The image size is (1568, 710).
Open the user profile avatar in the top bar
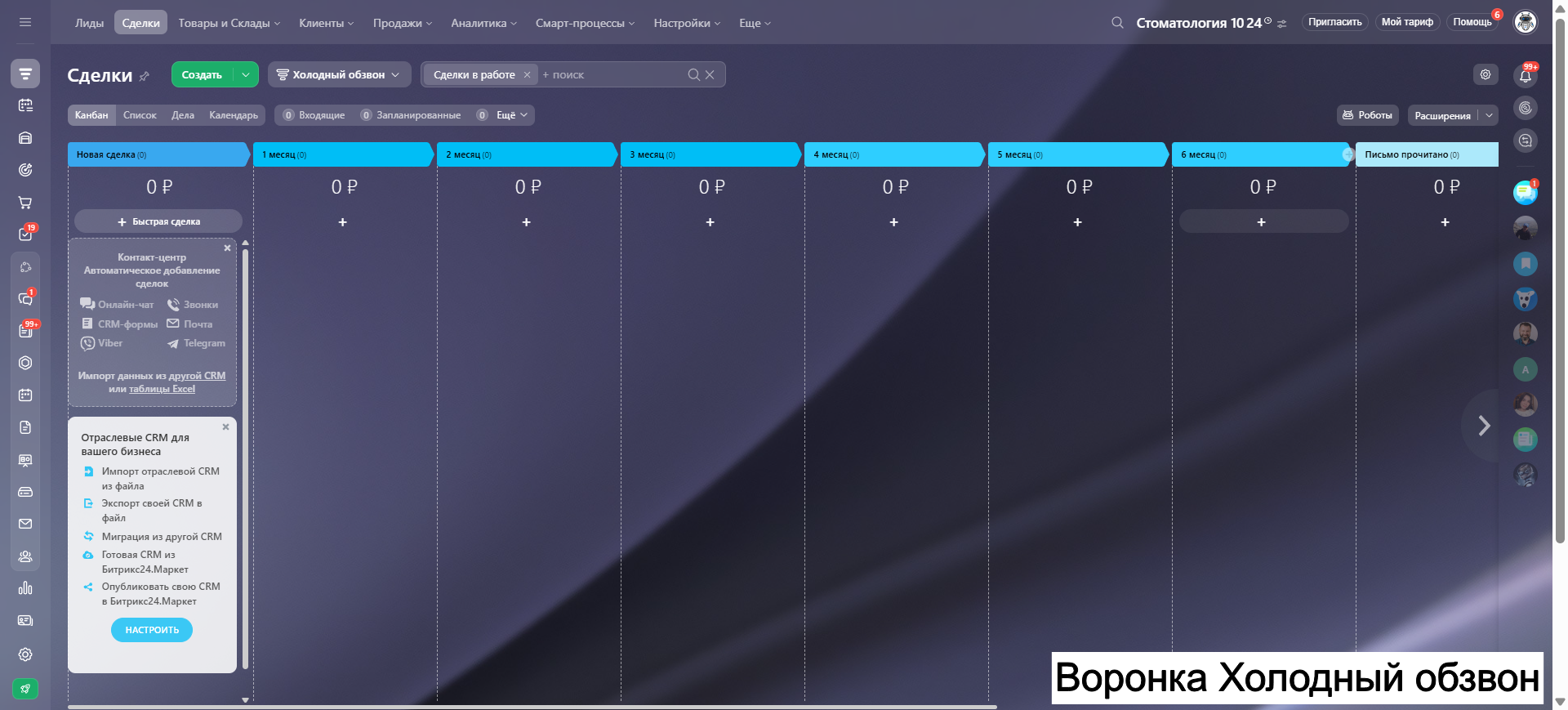[x=1525, y=22]
